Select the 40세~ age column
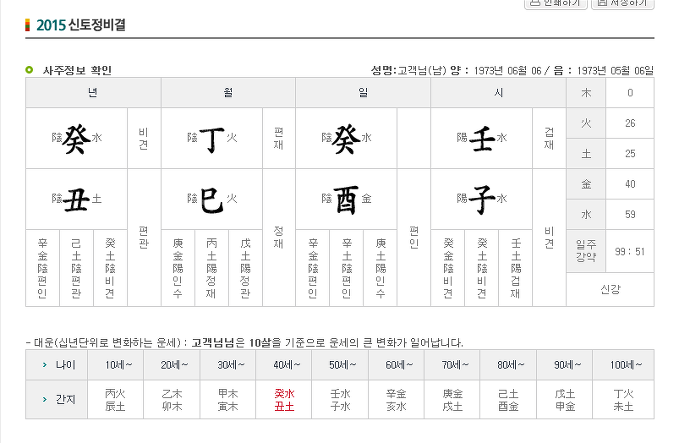This screenshot has height=443, width=690. (284, 365)
